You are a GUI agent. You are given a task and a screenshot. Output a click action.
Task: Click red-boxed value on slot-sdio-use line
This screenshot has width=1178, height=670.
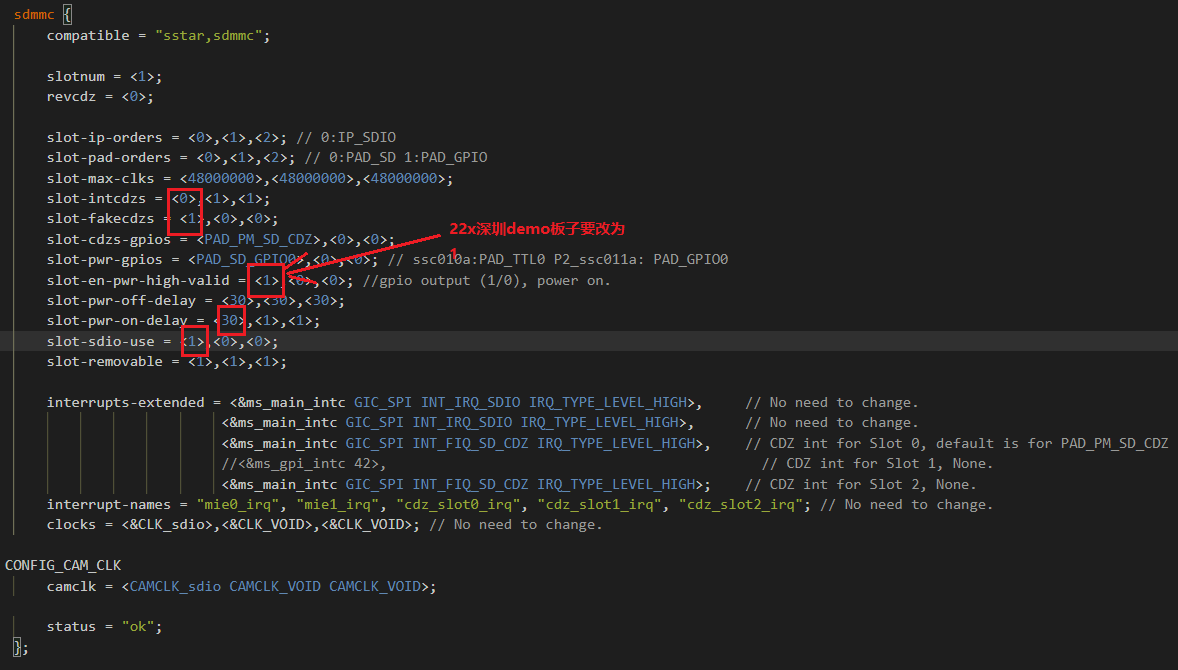(x=194, y=341)
